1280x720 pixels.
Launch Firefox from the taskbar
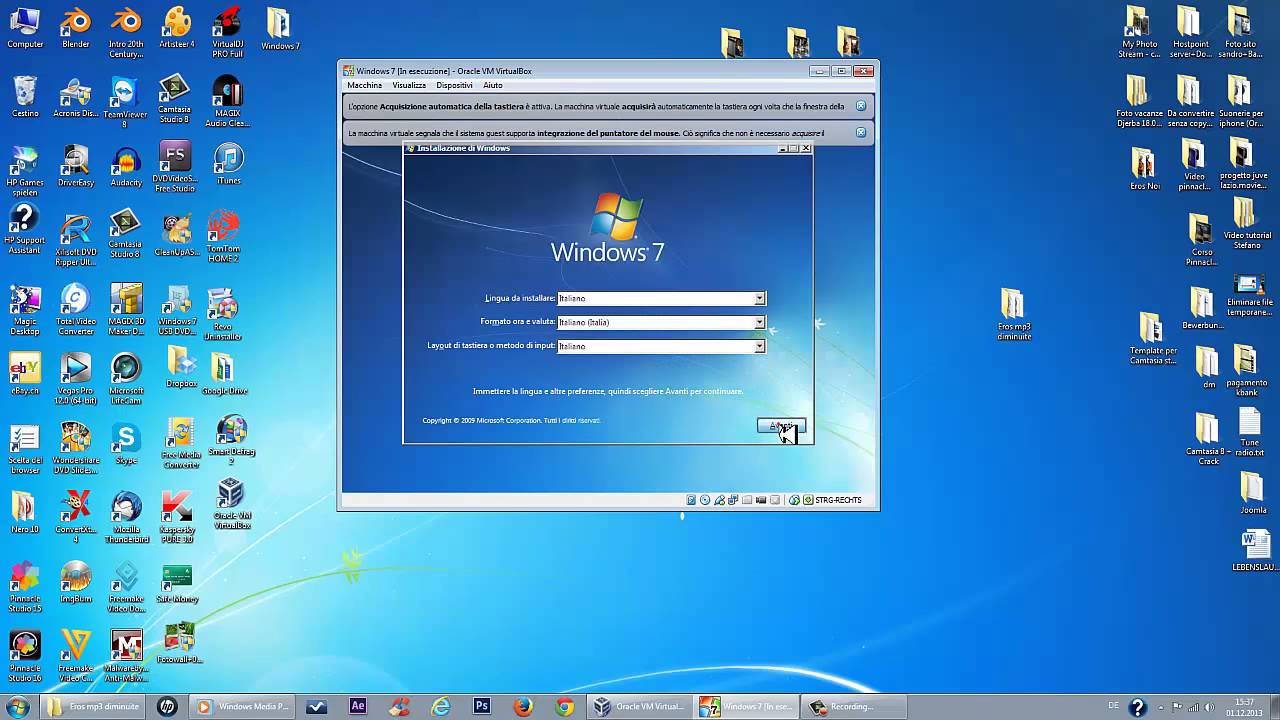click(x=523, y=707)
